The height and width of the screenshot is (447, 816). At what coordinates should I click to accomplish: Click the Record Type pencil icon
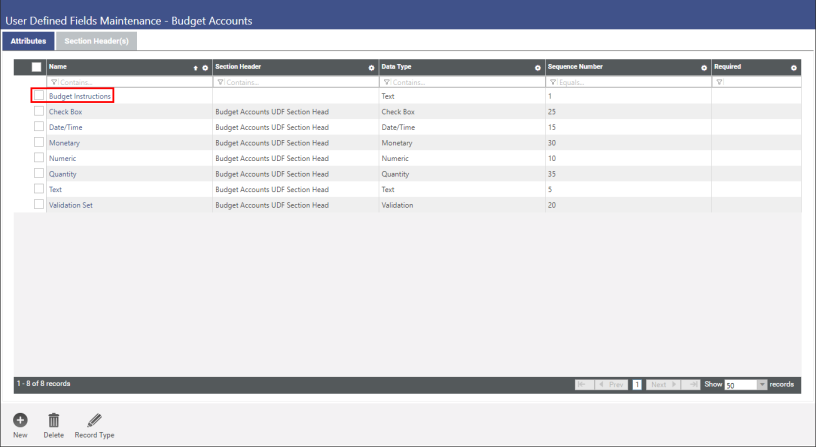(x=94, y=420)
